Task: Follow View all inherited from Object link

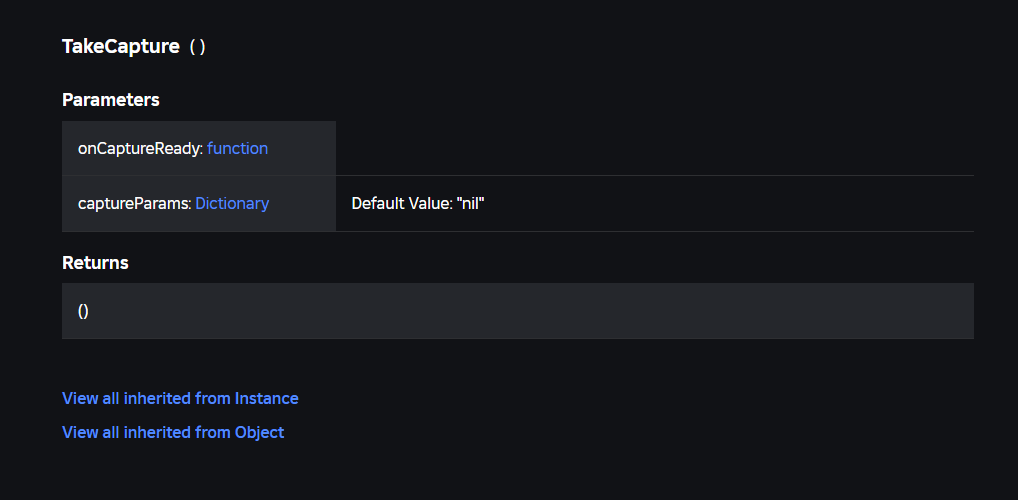Action: (173, 432)
